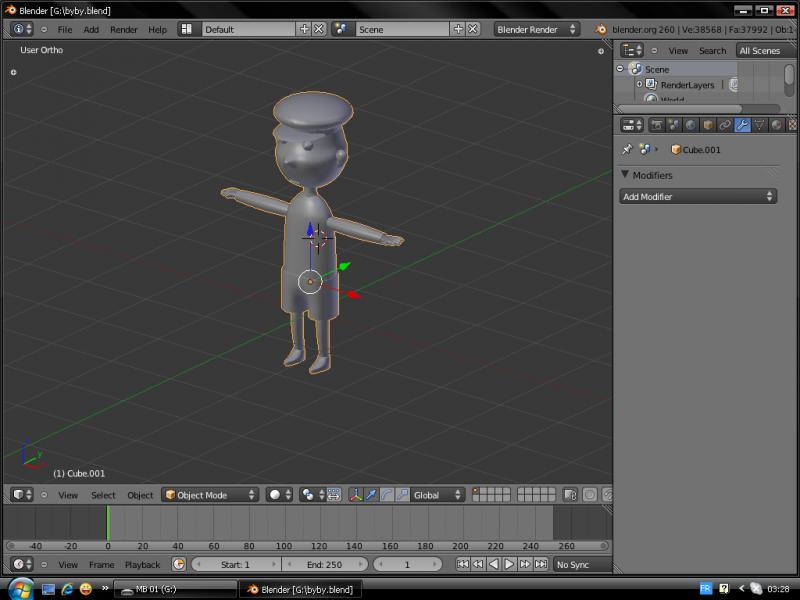Screen dimensions: 800x600
Task: Open the Outliner editor type selector
Action: click(632, 51)
